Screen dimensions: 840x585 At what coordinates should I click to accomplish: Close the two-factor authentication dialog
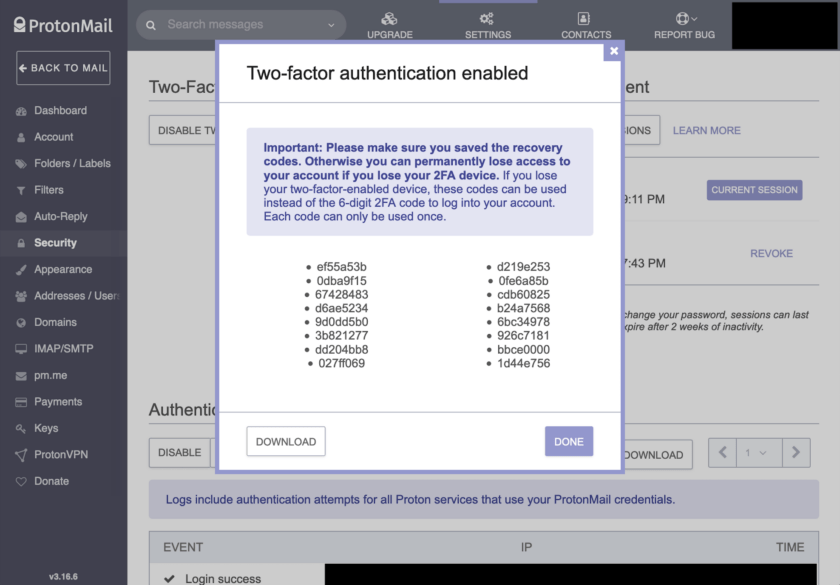click(x=614, y=51)
